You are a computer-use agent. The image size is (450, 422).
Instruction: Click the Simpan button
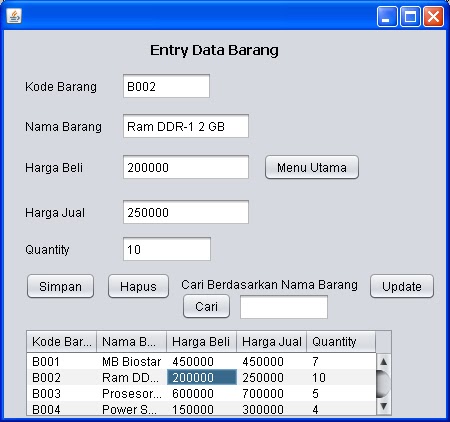pyautogui.click(x=60, y=286)
